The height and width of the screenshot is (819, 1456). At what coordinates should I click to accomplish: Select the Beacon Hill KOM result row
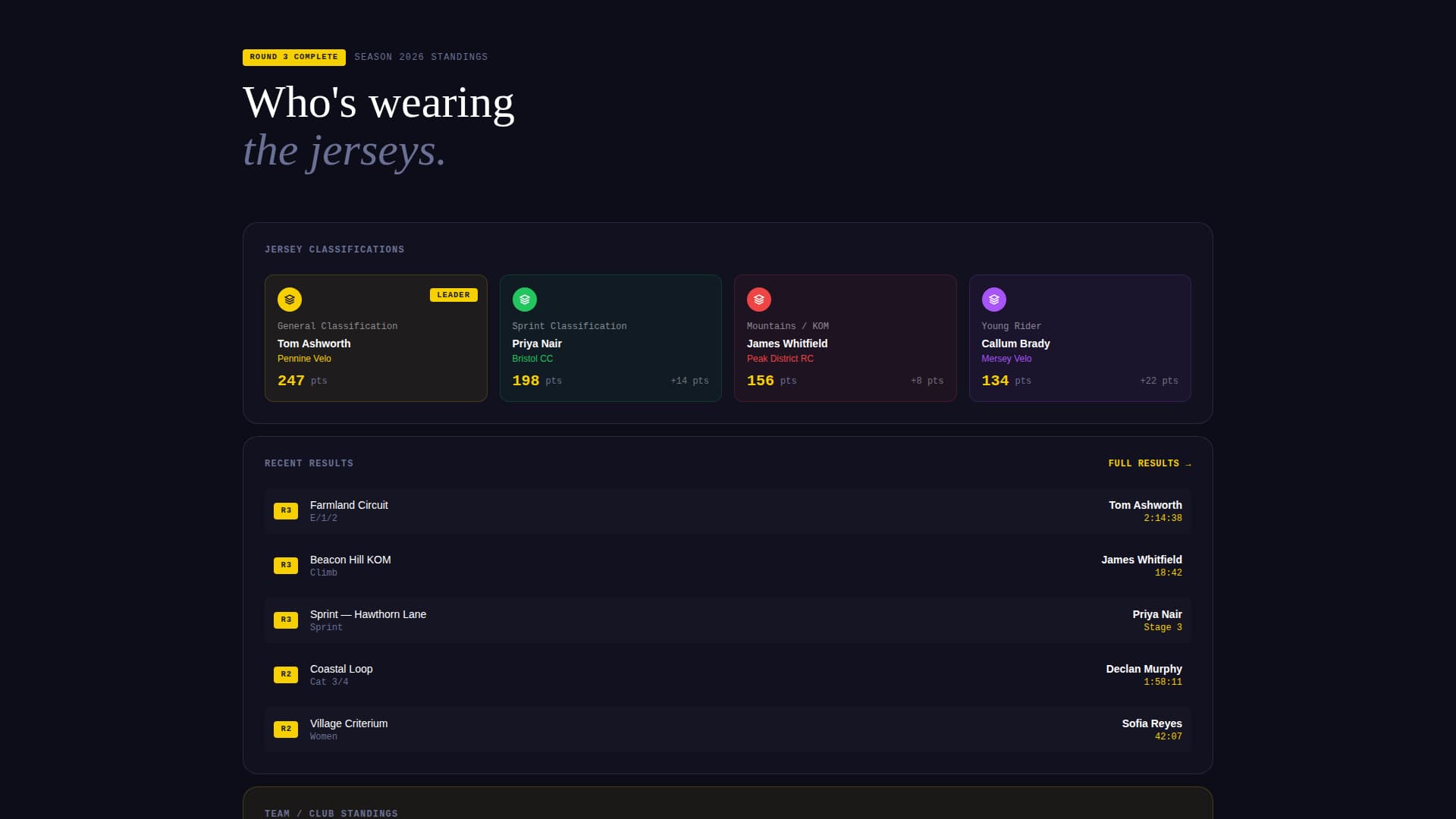728,566
